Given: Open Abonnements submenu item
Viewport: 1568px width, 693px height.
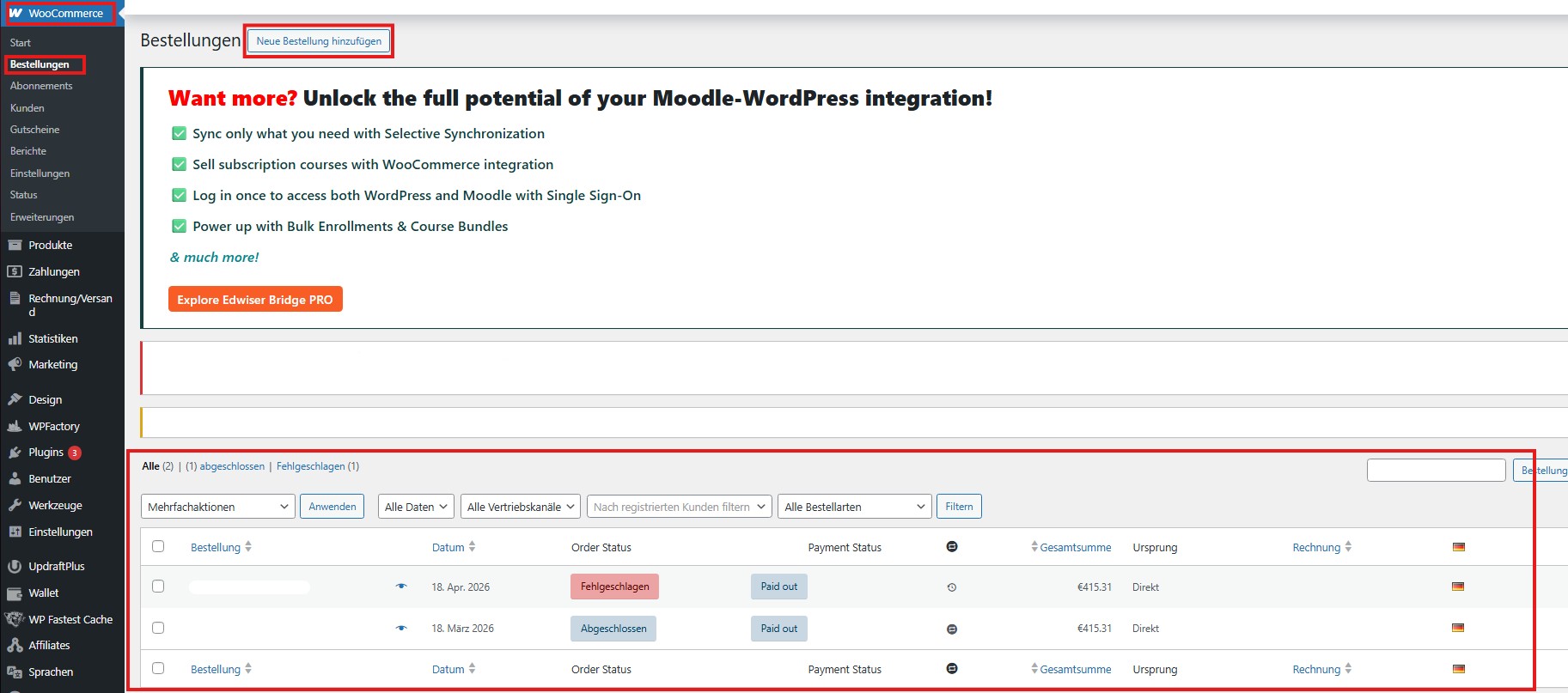Looking at the screenshot, I should [x=41, y=86].
